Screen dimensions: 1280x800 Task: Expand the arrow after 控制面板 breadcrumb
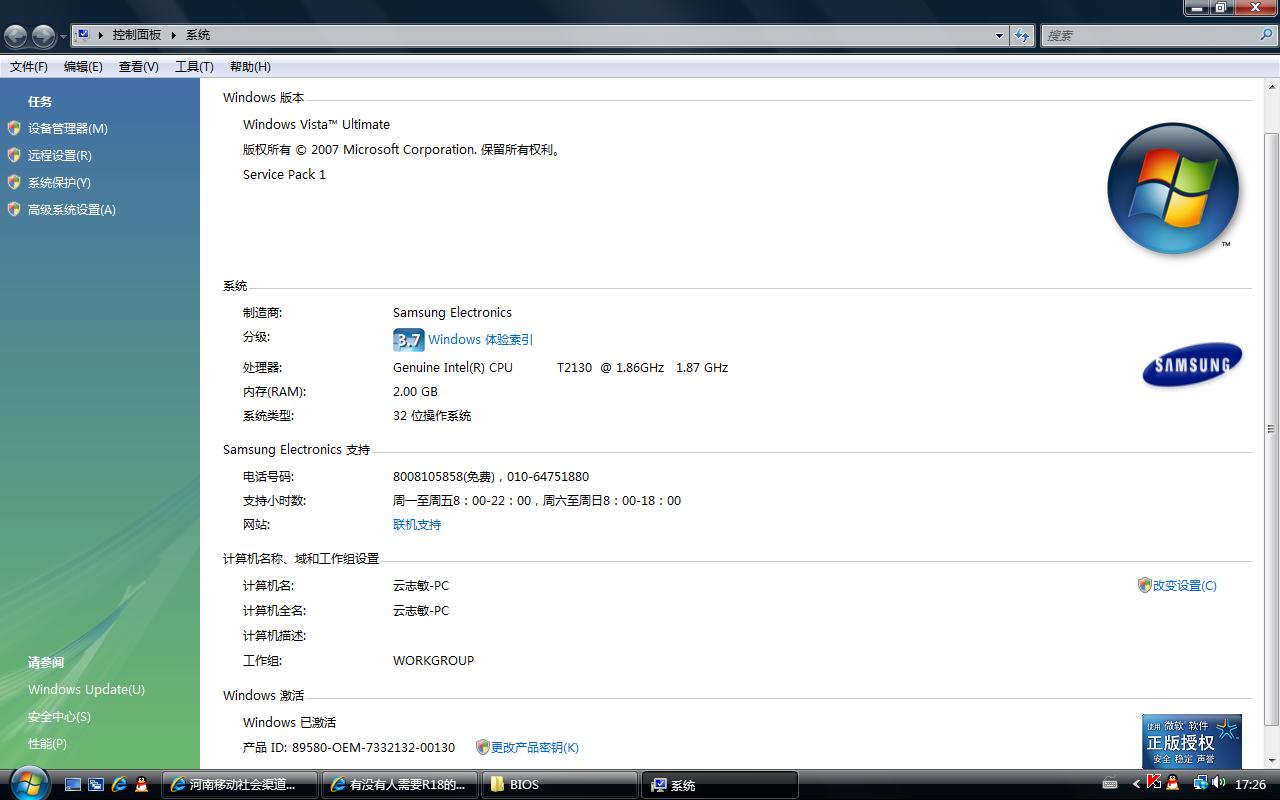174,35
